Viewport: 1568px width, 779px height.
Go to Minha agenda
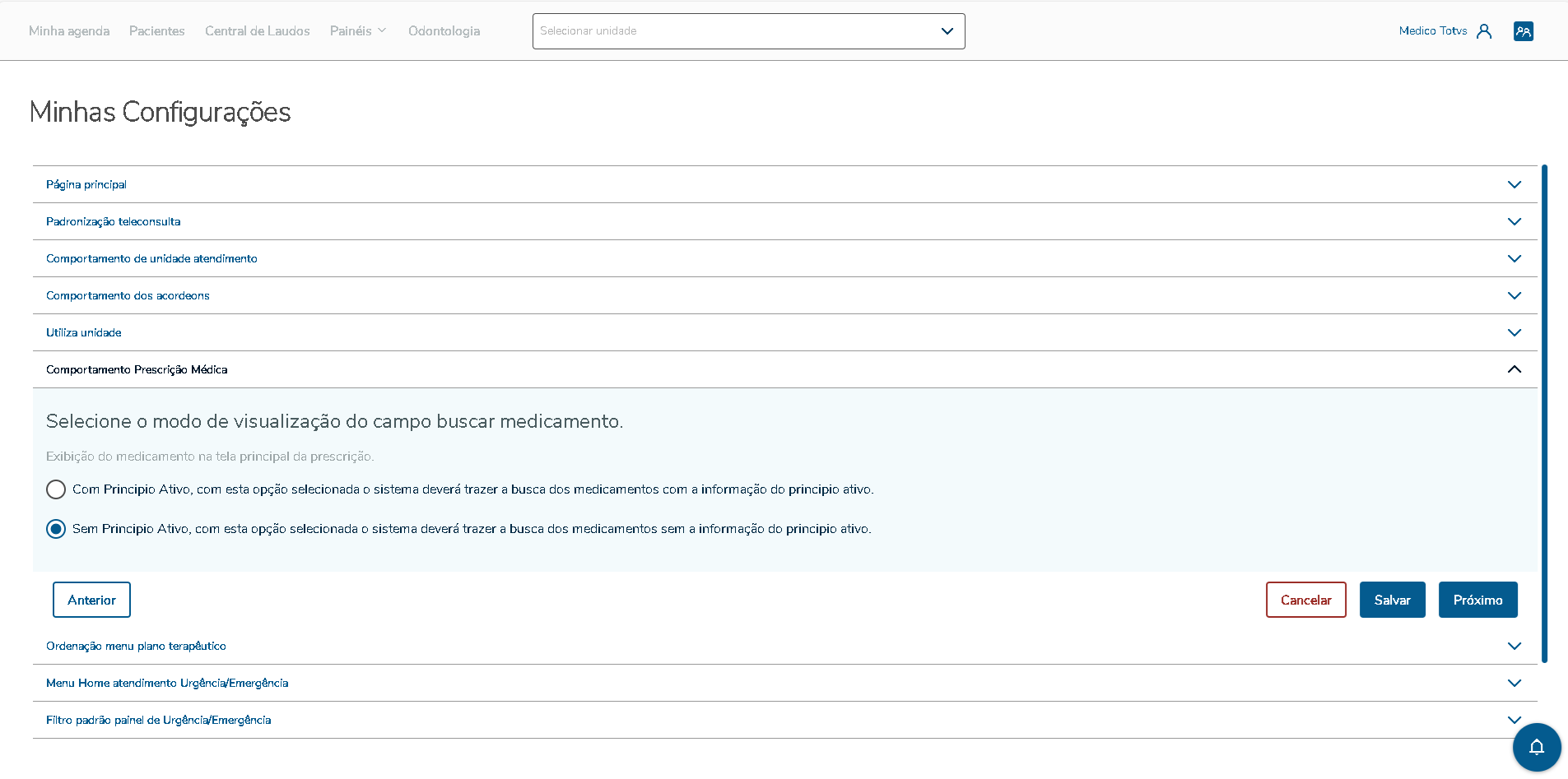(69, 31)
